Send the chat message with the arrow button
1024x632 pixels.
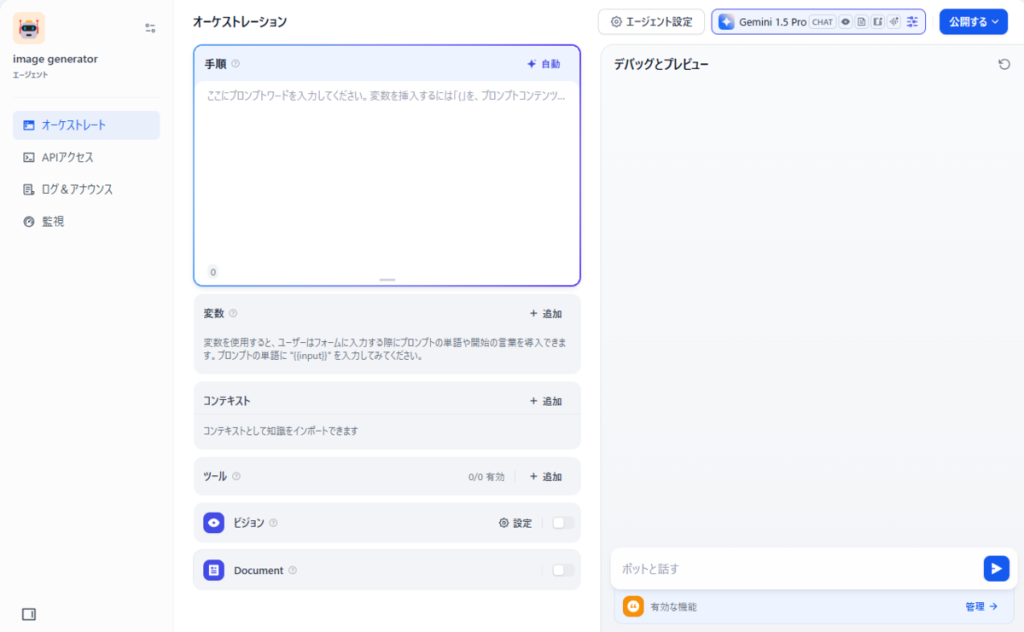click(995, 568)
